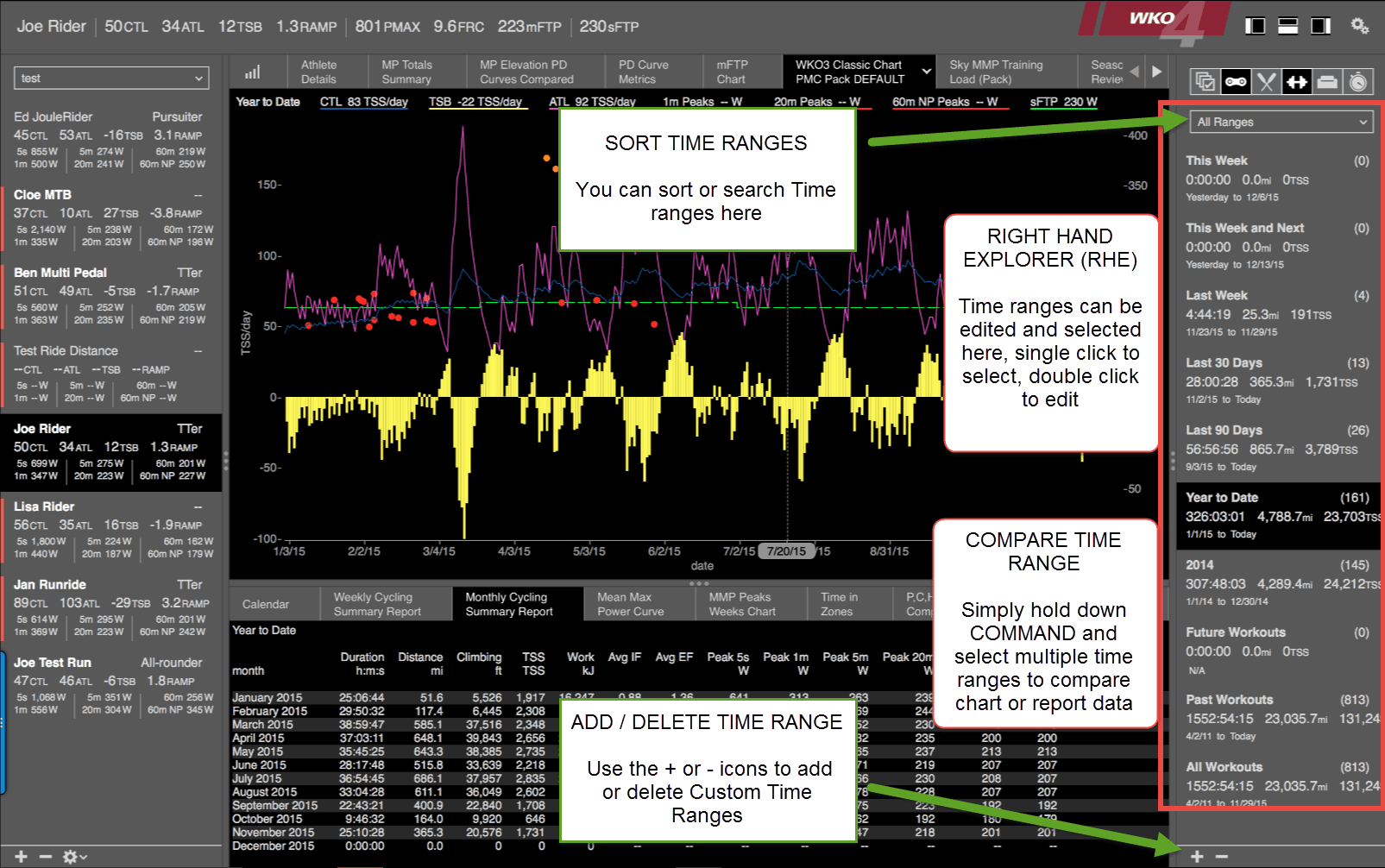Choose the Last 30 Days range
Screen dimensions: 1385x868
point(1278,381)
